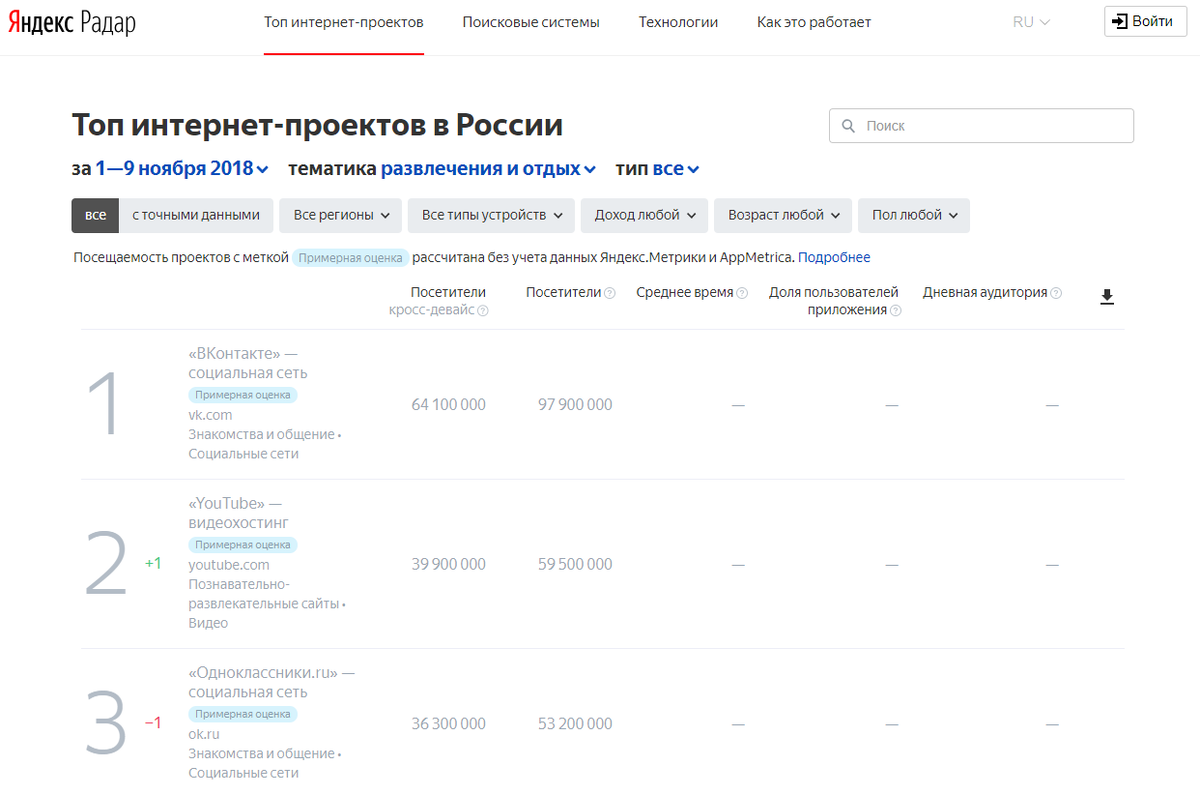Expand the Все типы устройств dropdown
1200x795 pixels.
click(492, 215)
